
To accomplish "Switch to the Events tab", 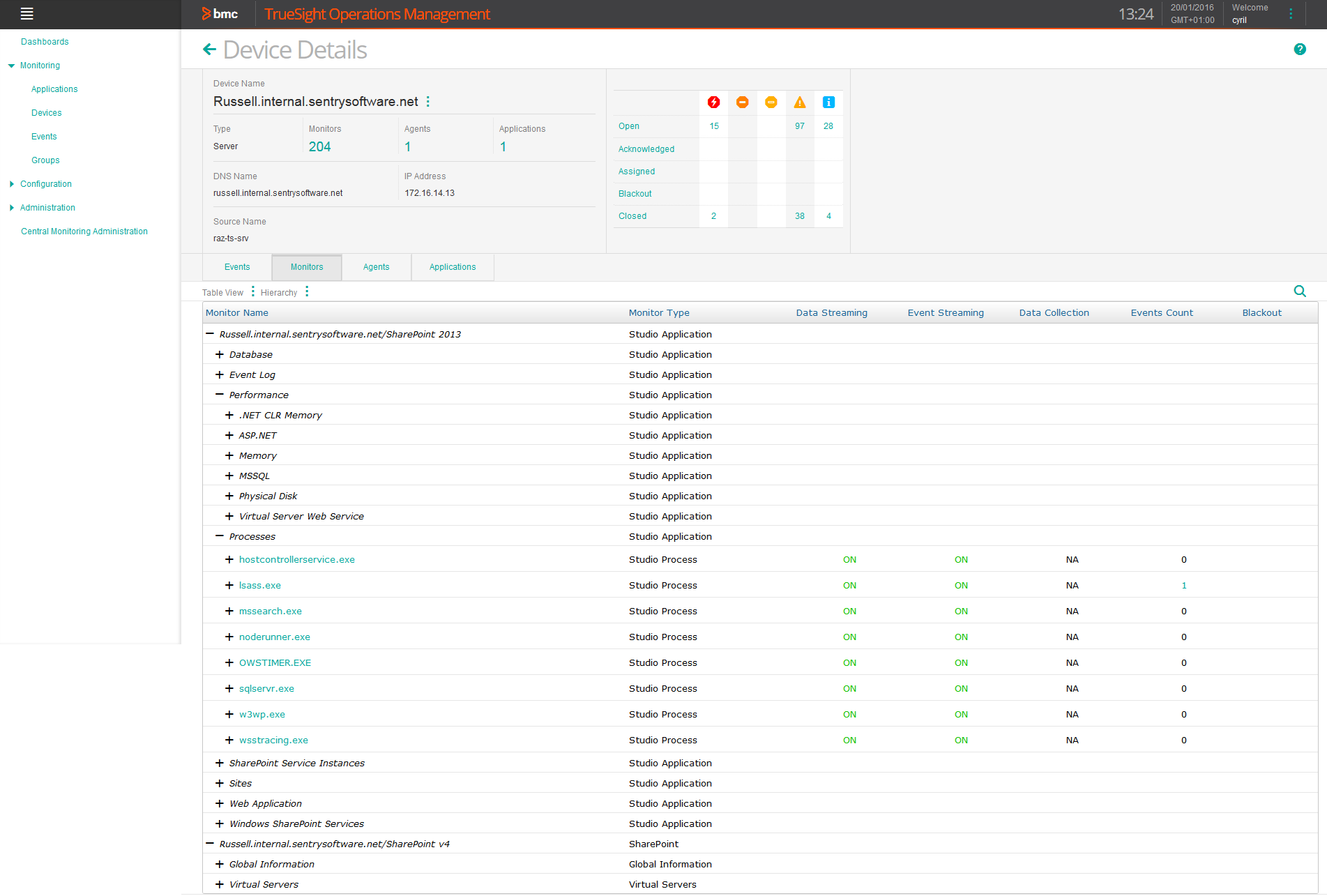I will 237,267.
